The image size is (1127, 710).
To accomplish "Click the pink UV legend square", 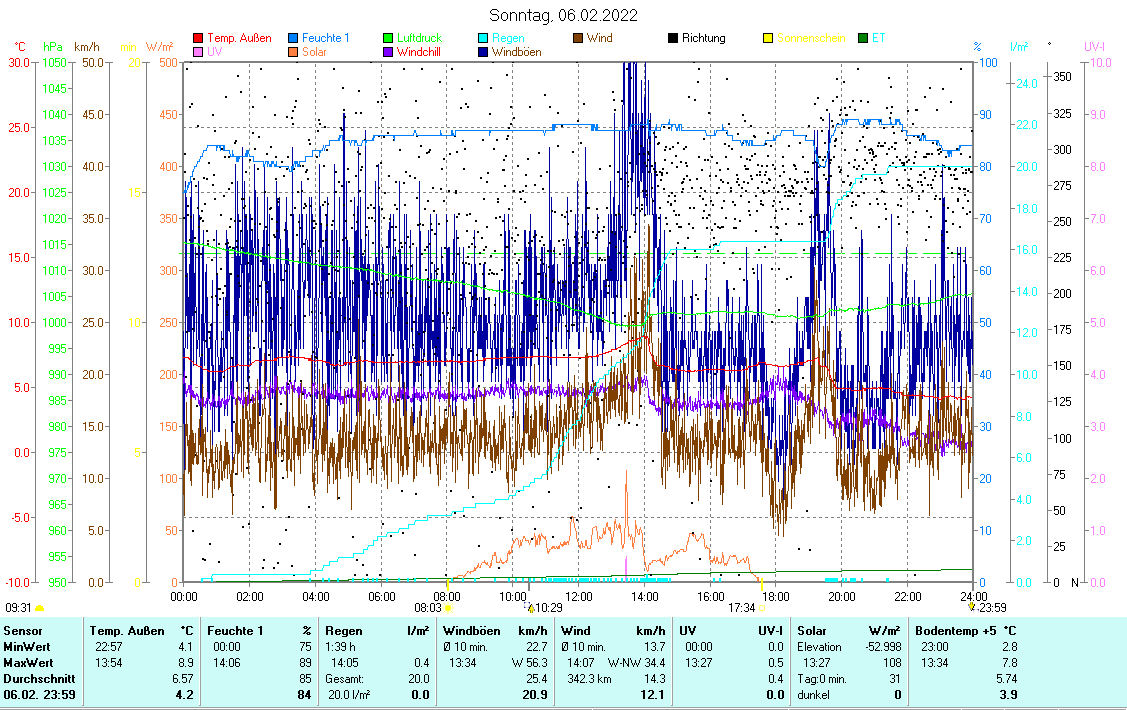I will coord(198,52).
